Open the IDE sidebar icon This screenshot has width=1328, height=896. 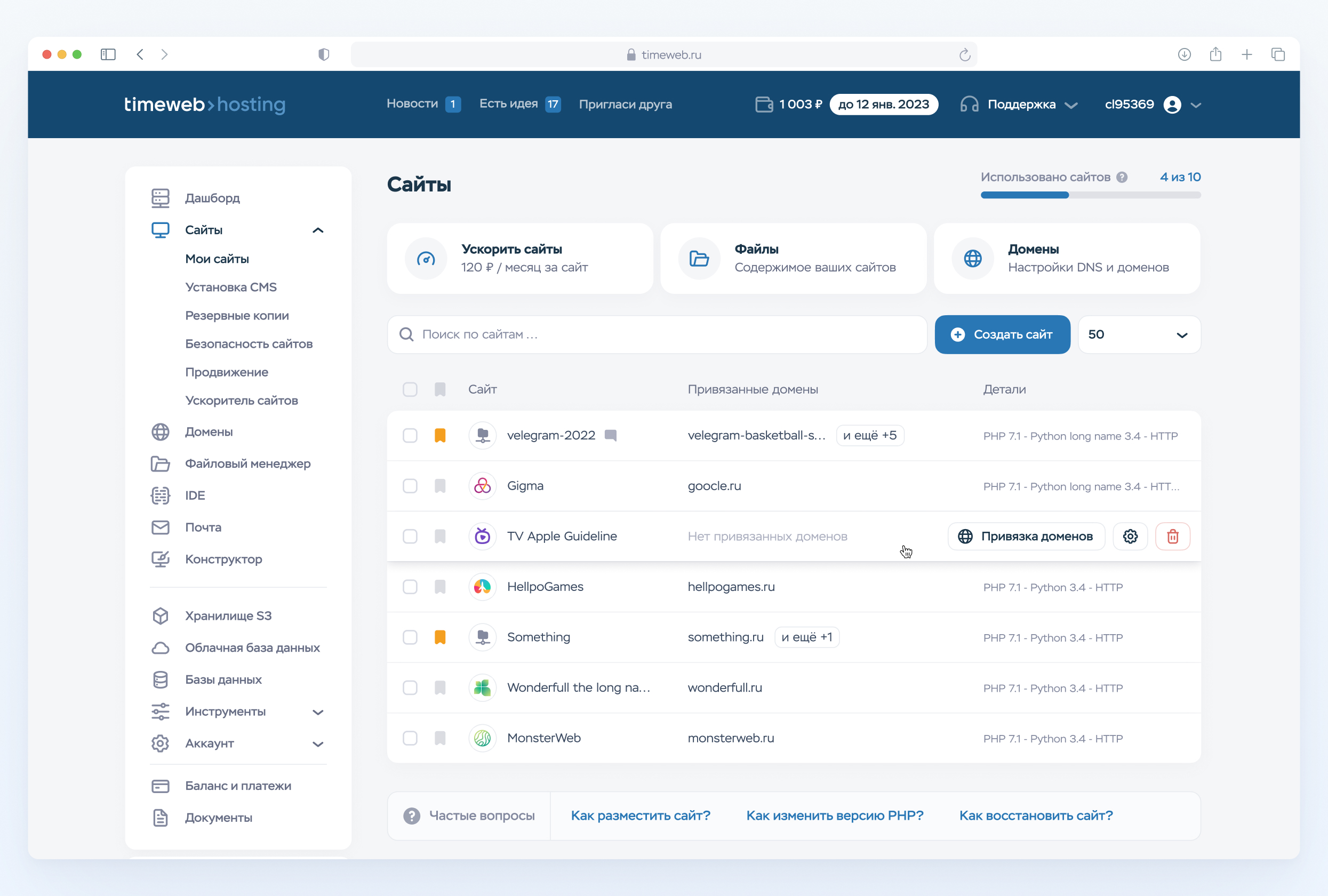161,495
